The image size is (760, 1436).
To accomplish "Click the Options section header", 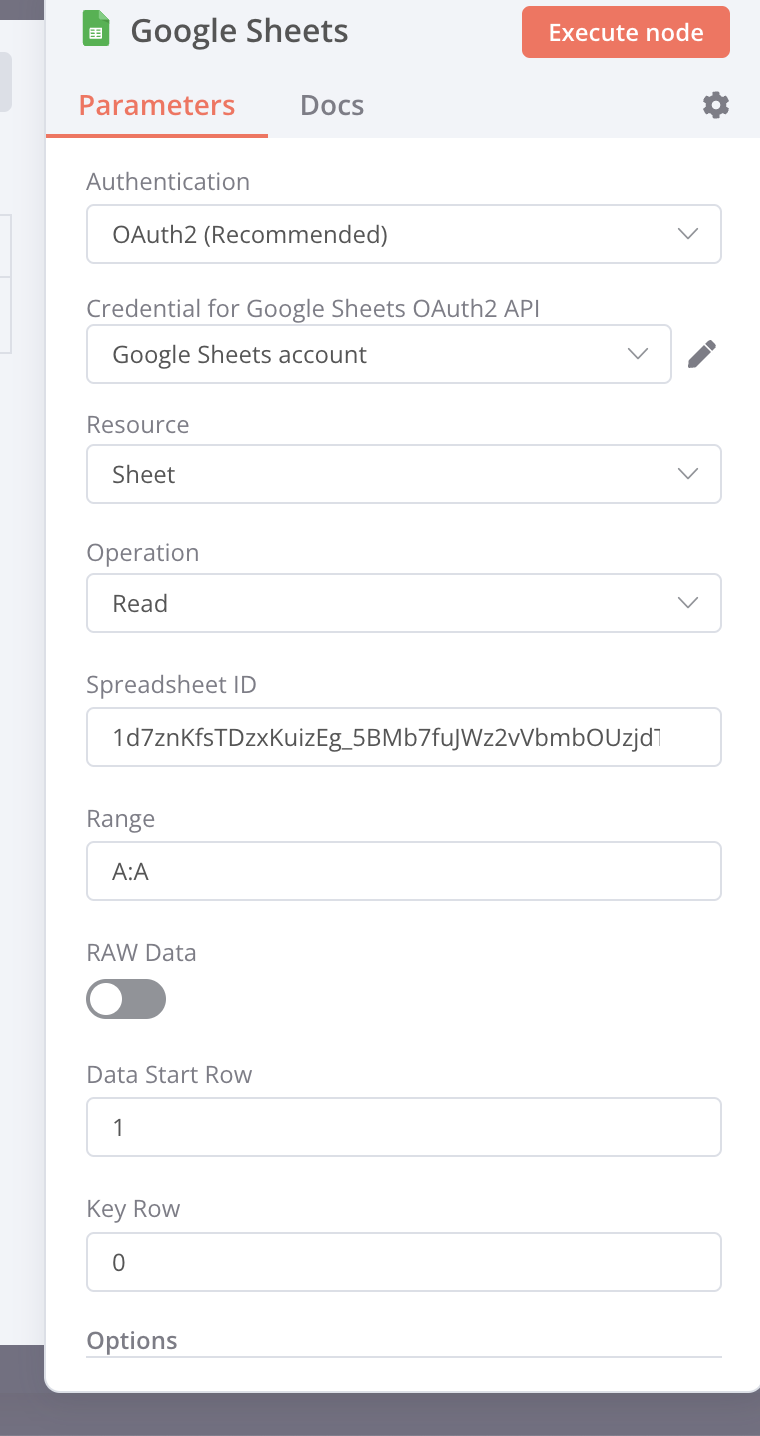I will click(x=132, y=1341).
